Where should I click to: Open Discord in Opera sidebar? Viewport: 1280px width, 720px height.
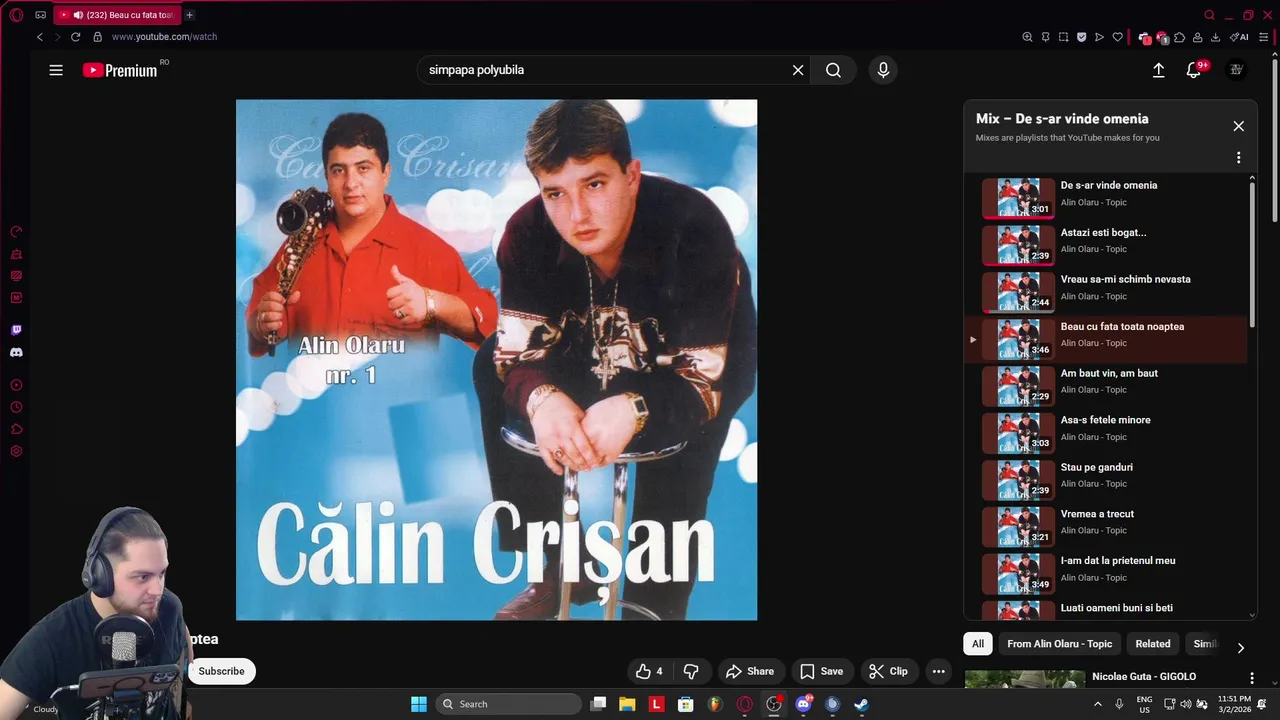point(16,352)
